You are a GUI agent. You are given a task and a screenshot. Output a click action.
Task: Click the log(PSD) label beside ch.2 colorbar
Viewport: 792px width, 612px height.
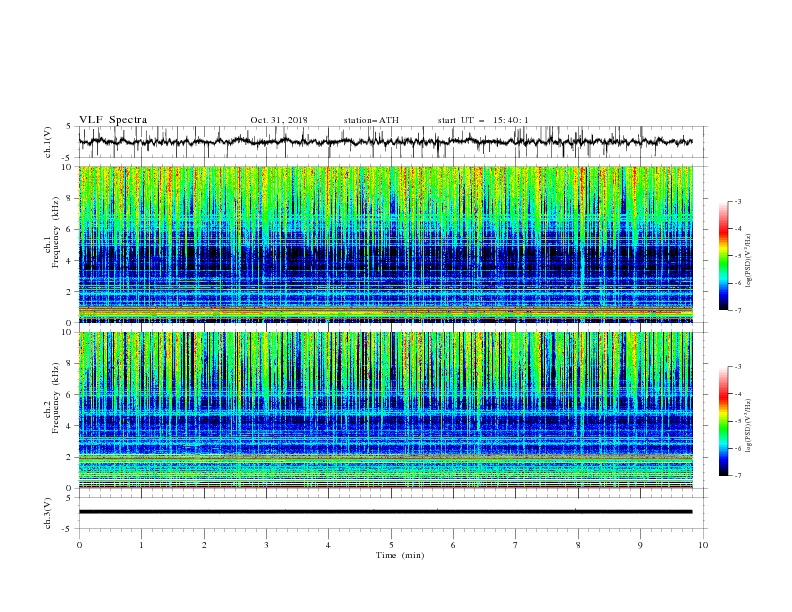point(748,425)
